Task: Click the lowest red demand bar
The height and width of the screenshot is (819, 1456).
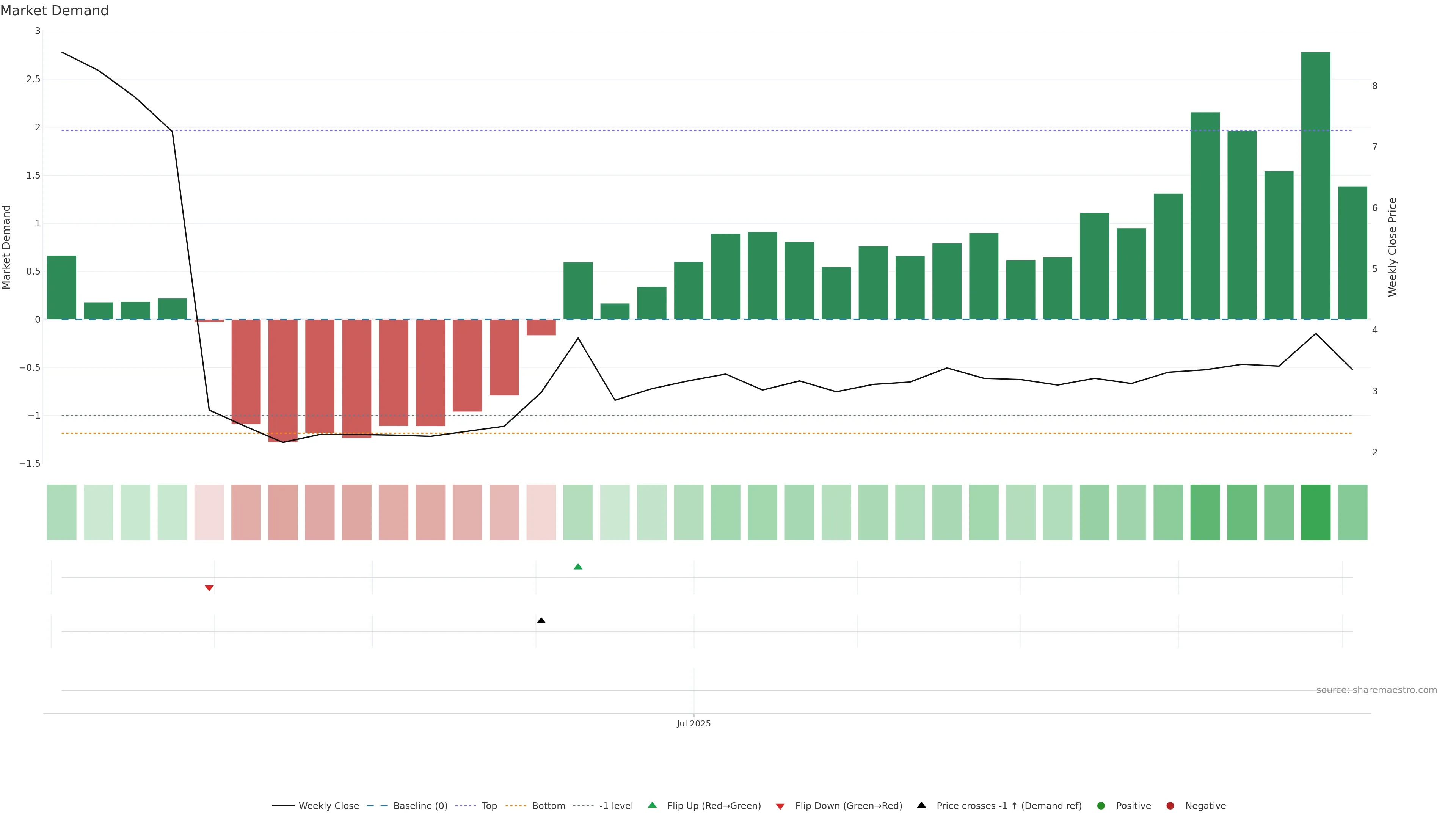Action: pos(282,380)
